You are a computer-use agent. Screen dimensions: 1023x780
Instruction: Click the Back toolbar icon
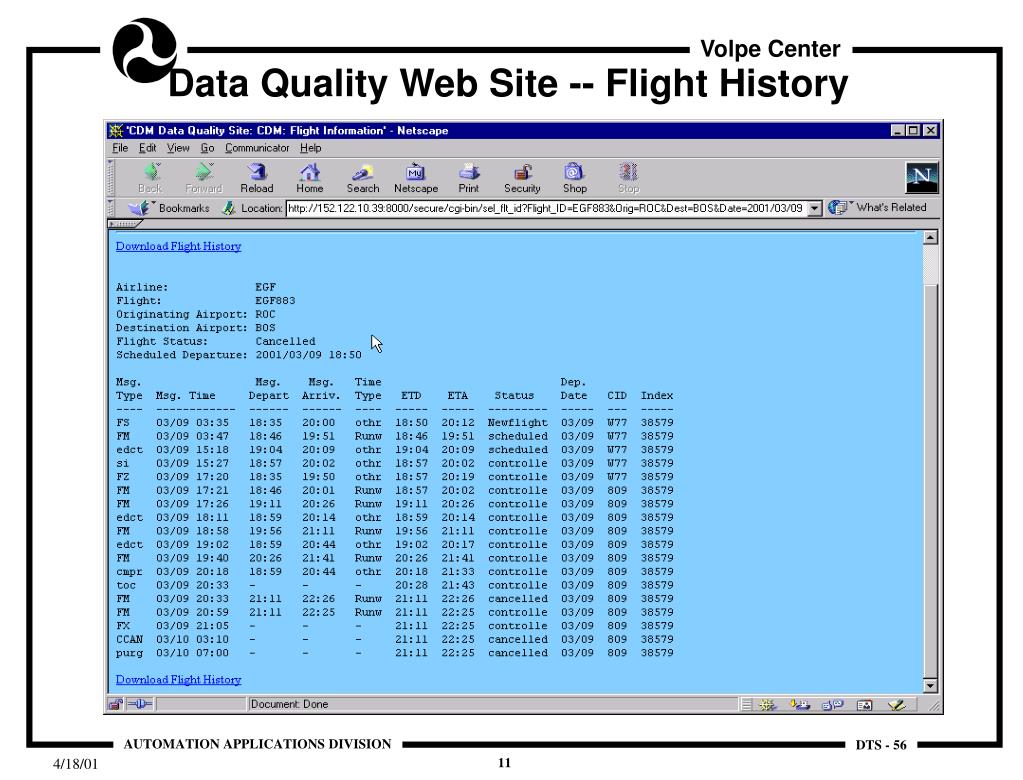pyautogui.click(x=151, y=172)
